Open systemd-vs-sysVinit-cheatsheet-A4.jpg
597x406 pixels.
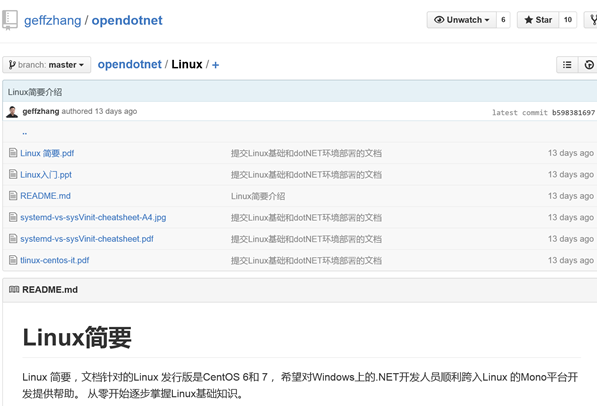pyautogui.click(x=93, y=217)
